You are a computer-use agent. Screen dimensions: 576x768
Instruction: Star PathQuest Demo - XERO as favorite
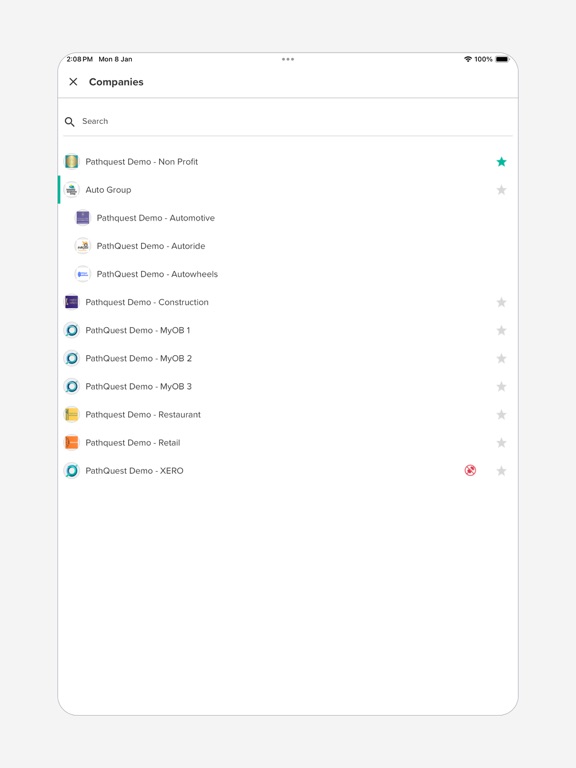[501, 471]
